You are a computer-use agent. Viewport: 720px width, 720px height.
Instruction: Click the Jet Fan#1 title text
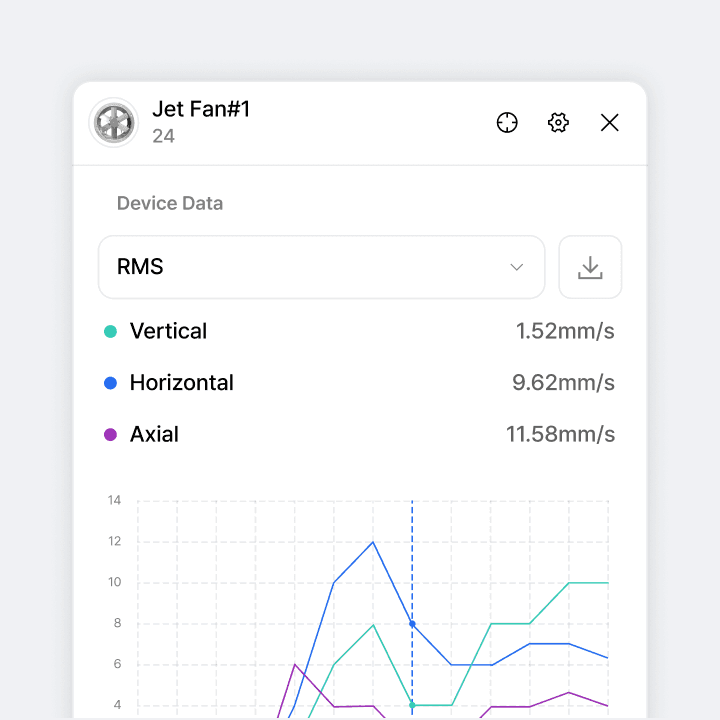201,109
